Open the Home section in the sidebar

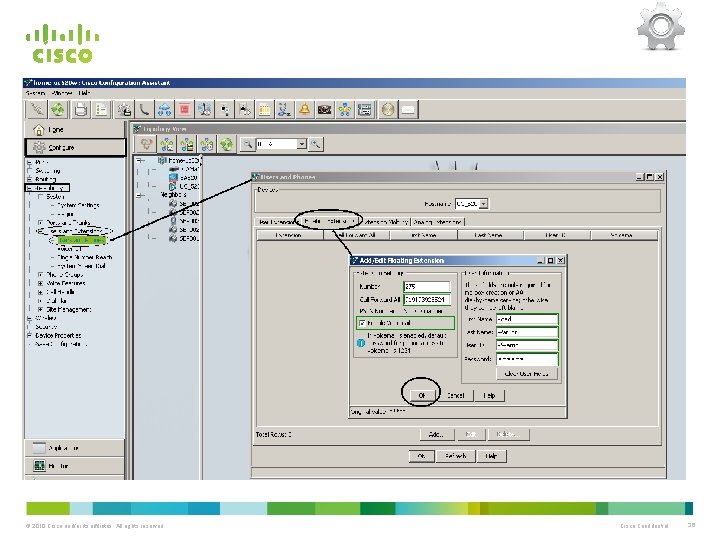pyautogui.click(x=75, y=129)
